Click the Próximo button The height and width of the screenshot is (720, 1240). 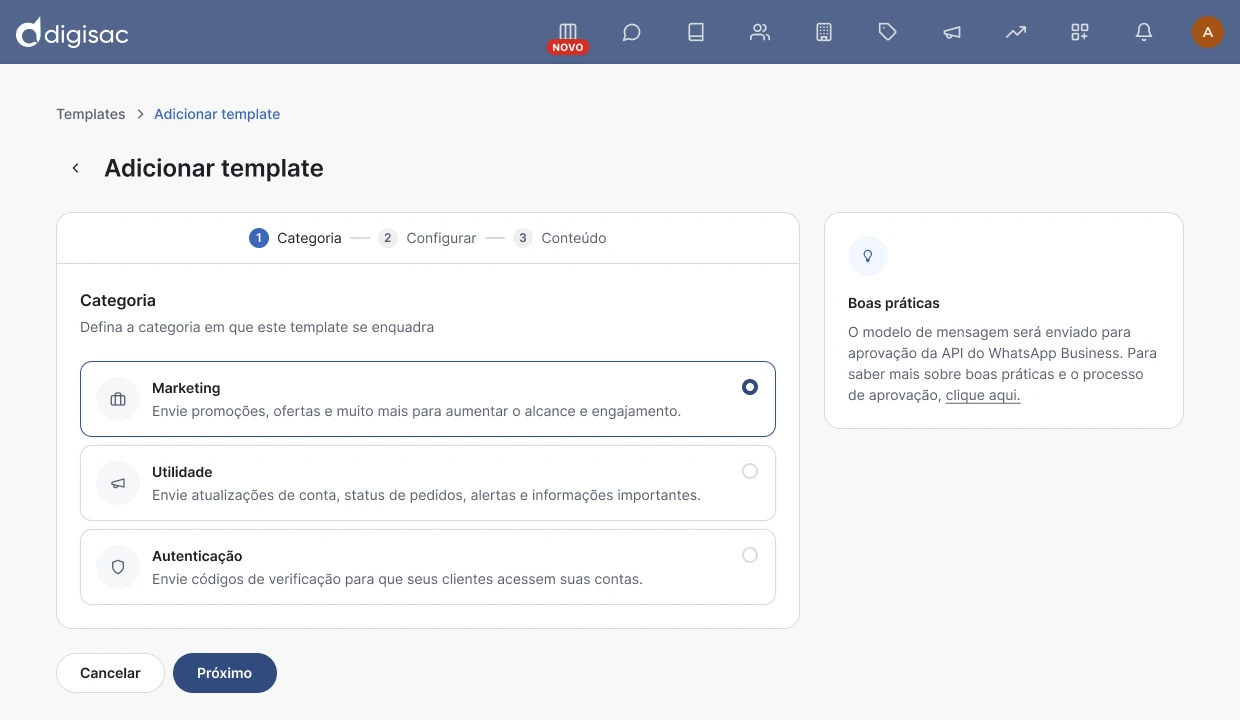click(x=225, y=673)
